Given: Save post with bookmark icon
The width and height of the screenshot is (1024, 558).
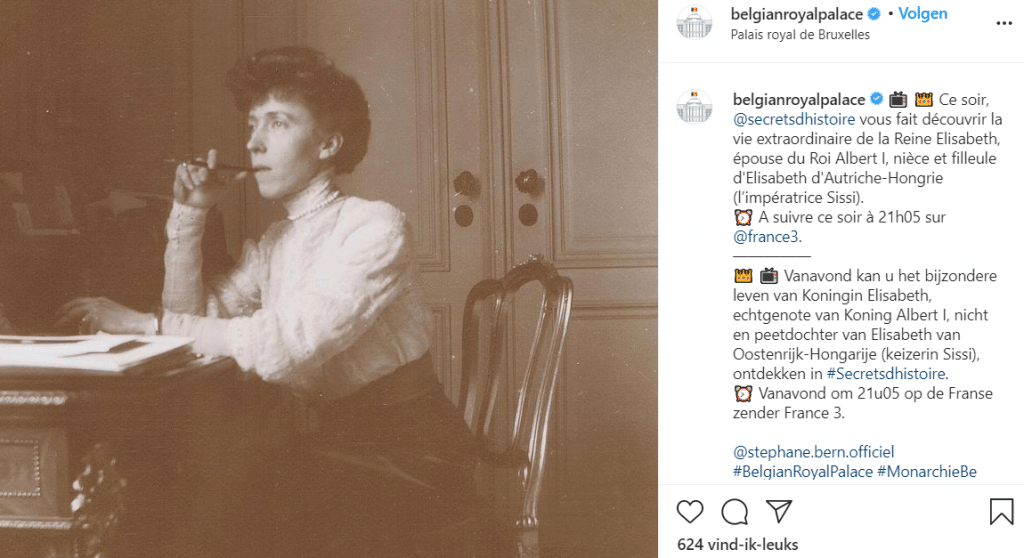Looking at the screenshot, I should 1001,512.
